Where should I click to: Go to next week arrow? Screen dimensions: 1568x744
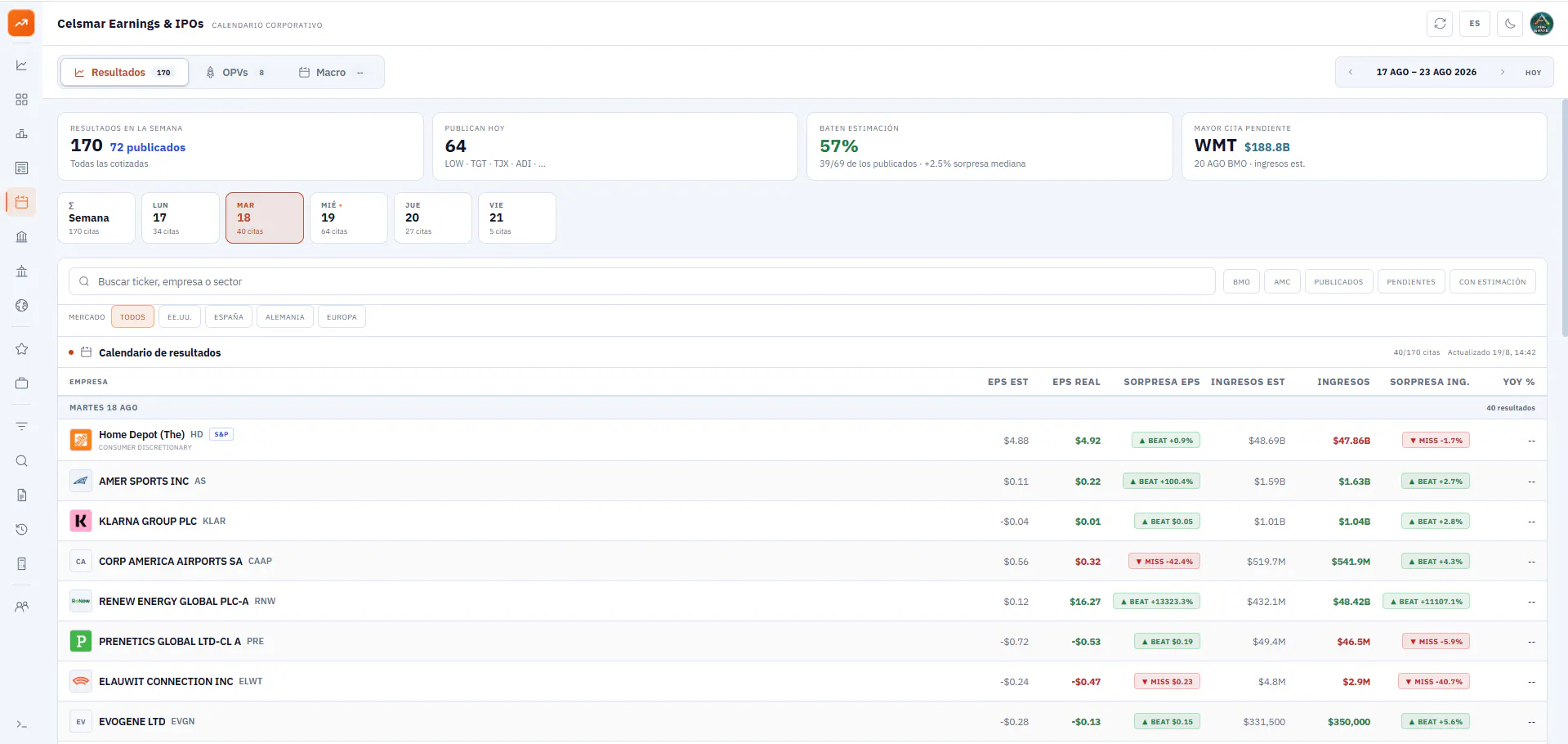coord(1502,72)
